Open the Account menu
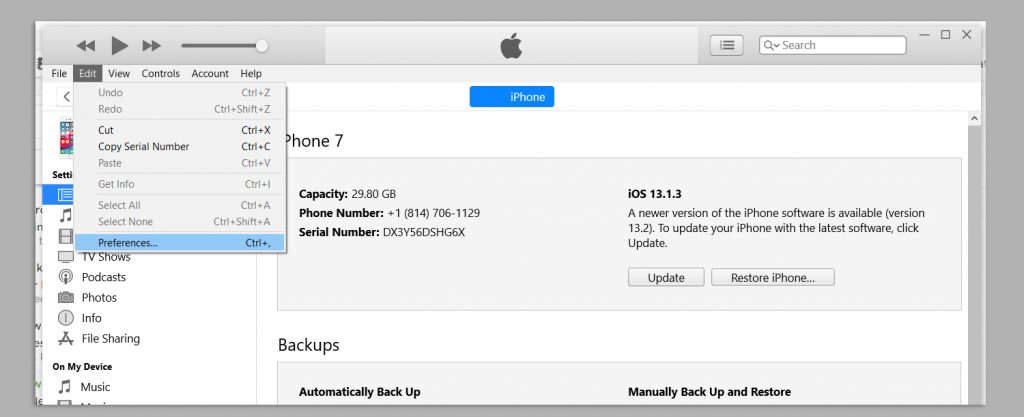Screen dimensions: 1024x417 (x=210, y=73)
